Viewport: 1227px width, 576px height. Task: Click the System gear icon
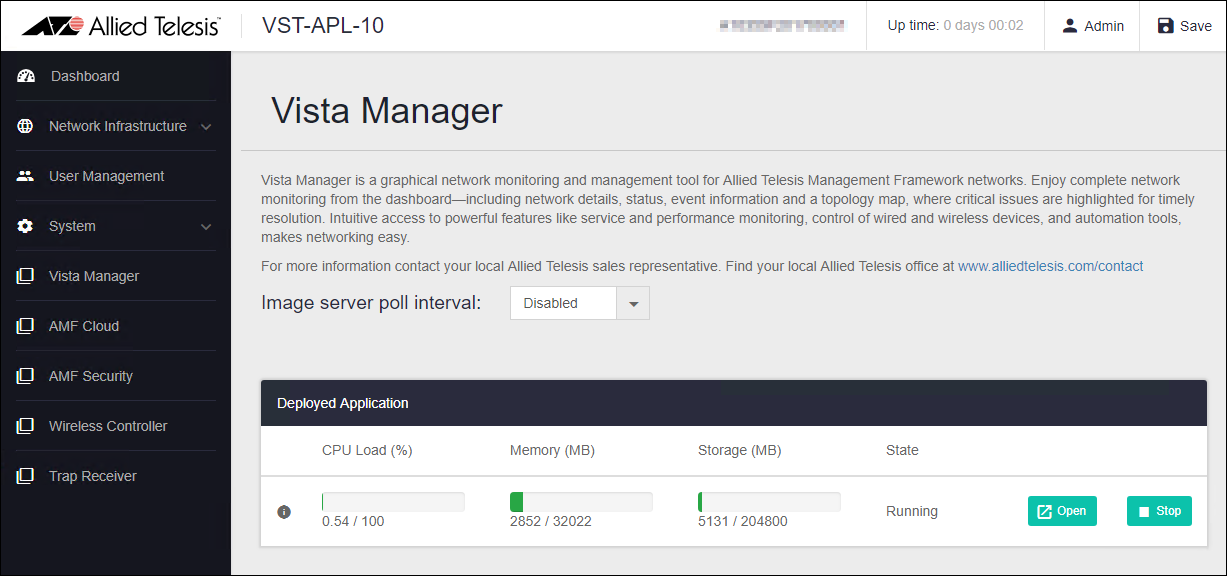(x=26, y=226)
